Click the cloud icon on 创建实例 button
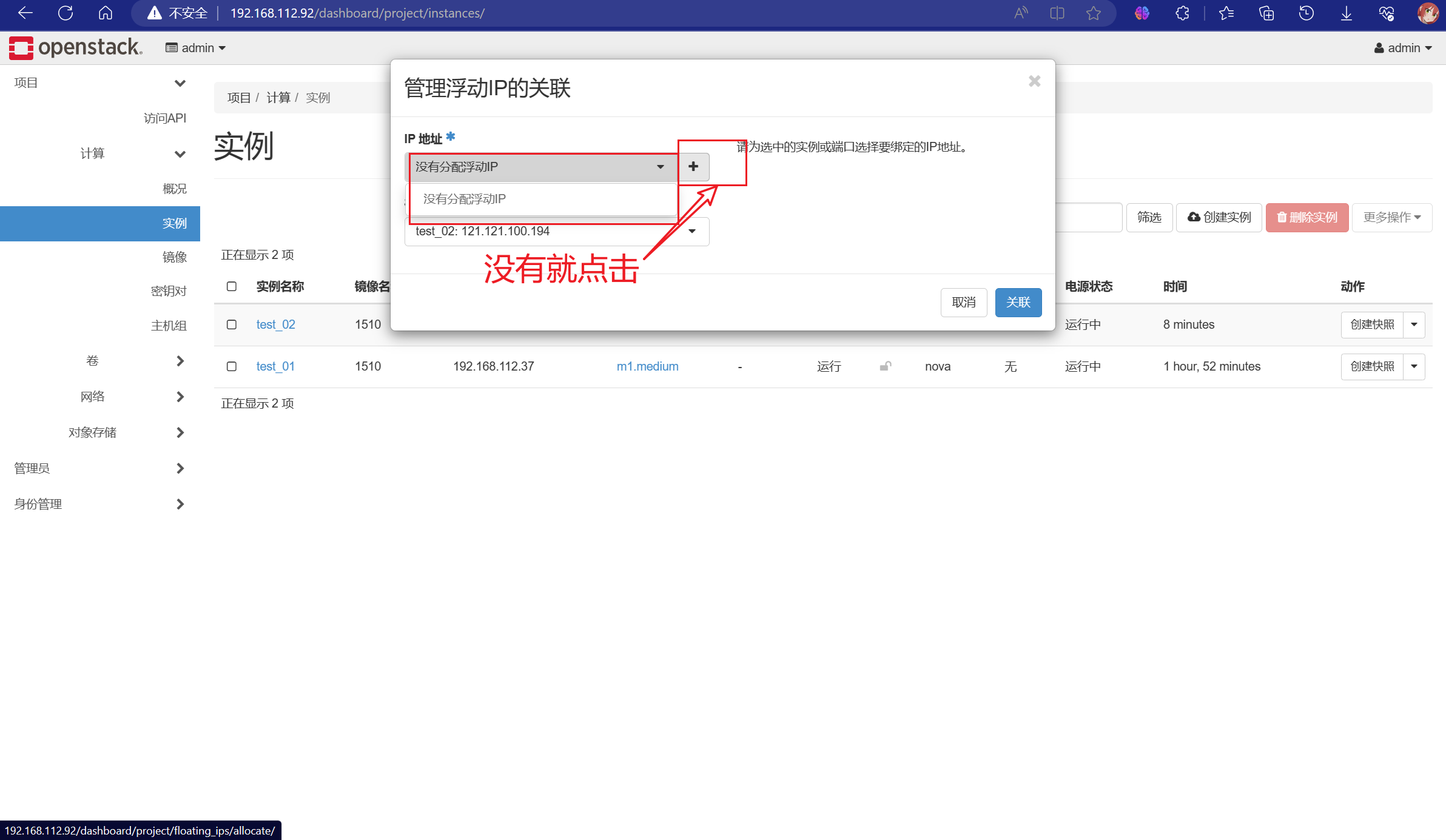 pyautogui.click(x=1194, y=217)
